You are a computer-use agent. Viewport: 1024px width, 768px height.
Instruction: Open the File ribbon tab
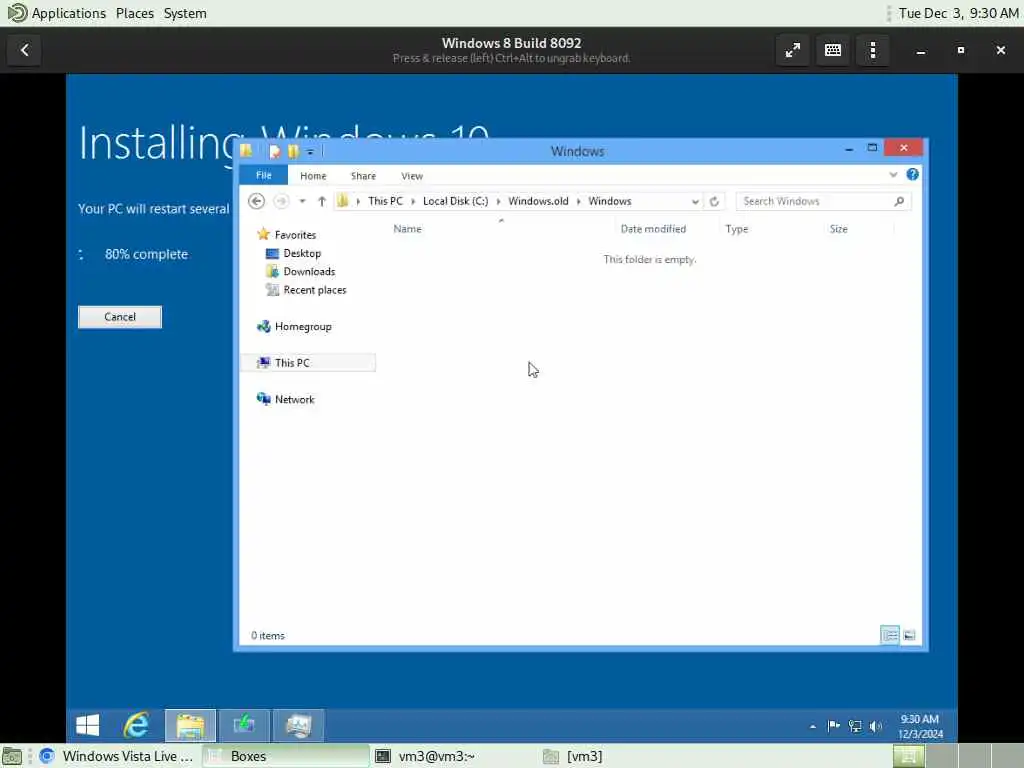click(264, 175)
